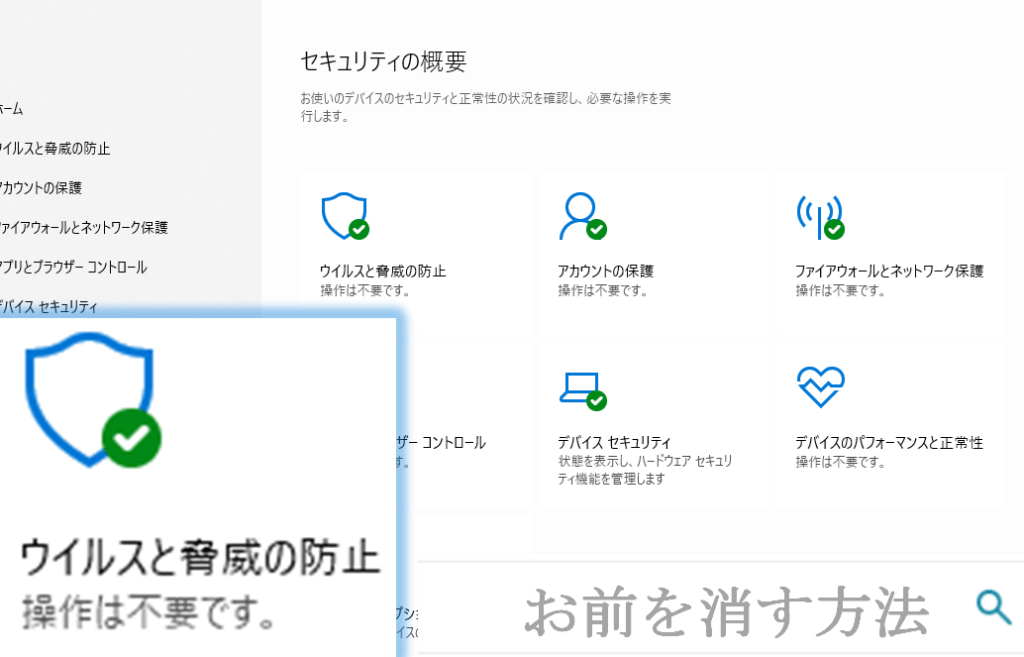This screenshot has width=1024, height=657.
Task: Open the デバイス セキュリティ tile heading
Action: click(614, 443)
